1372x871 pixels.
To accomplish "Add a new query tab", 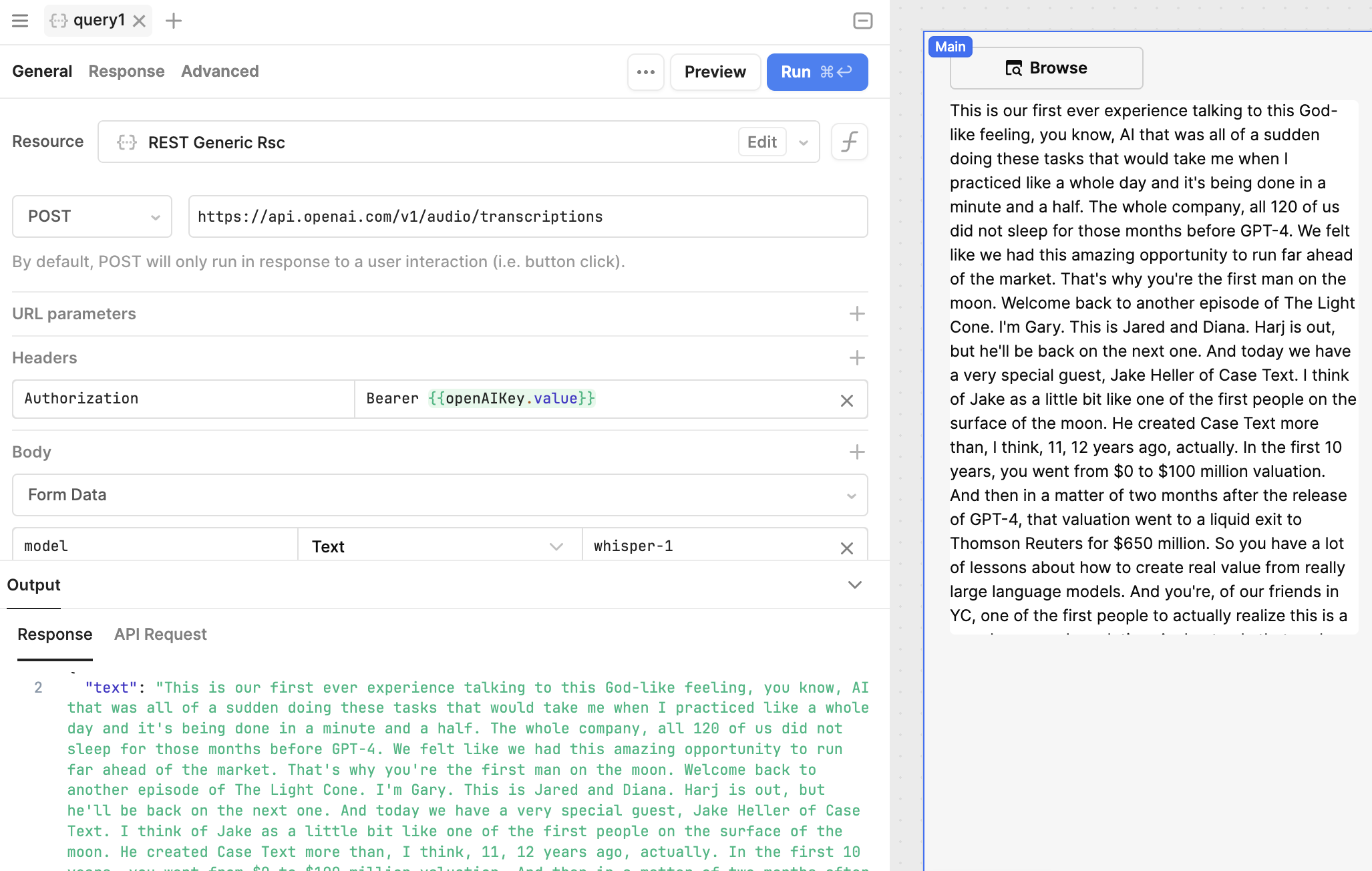I will click(174, 21).
